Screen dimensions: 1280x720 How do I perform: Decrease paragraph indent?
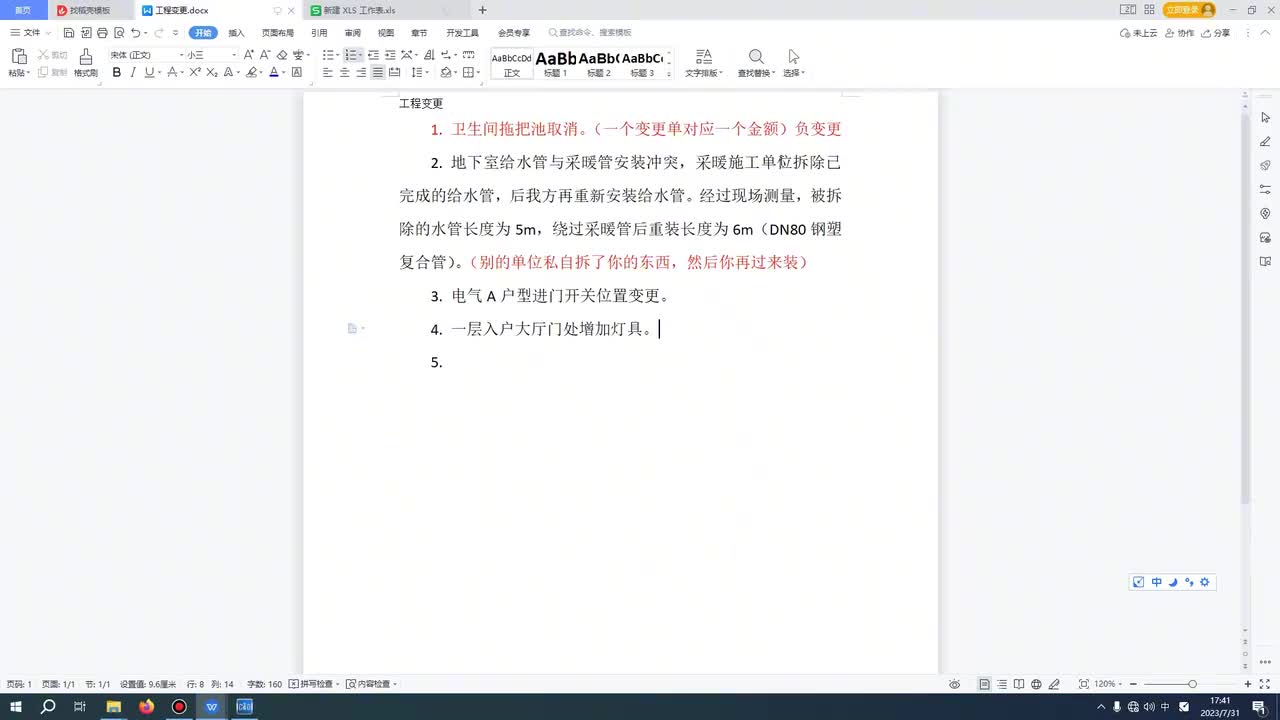click(373, 55)
